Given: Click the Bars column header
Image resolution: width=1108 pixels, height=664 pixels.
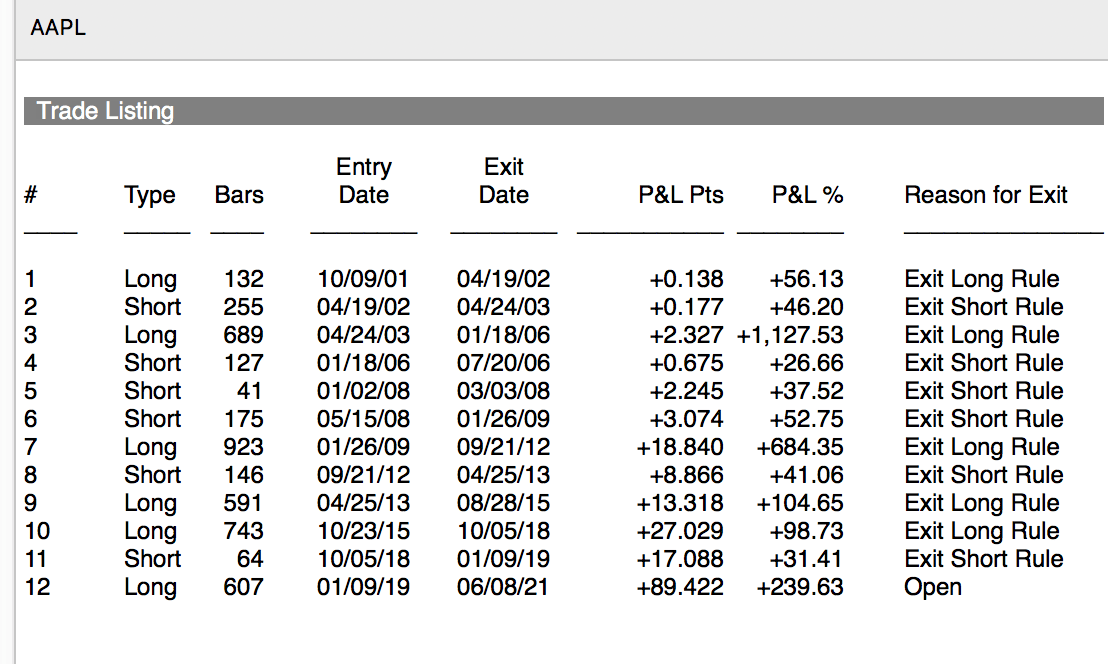Looking at the screenshot, I should [x=239, y=195].
